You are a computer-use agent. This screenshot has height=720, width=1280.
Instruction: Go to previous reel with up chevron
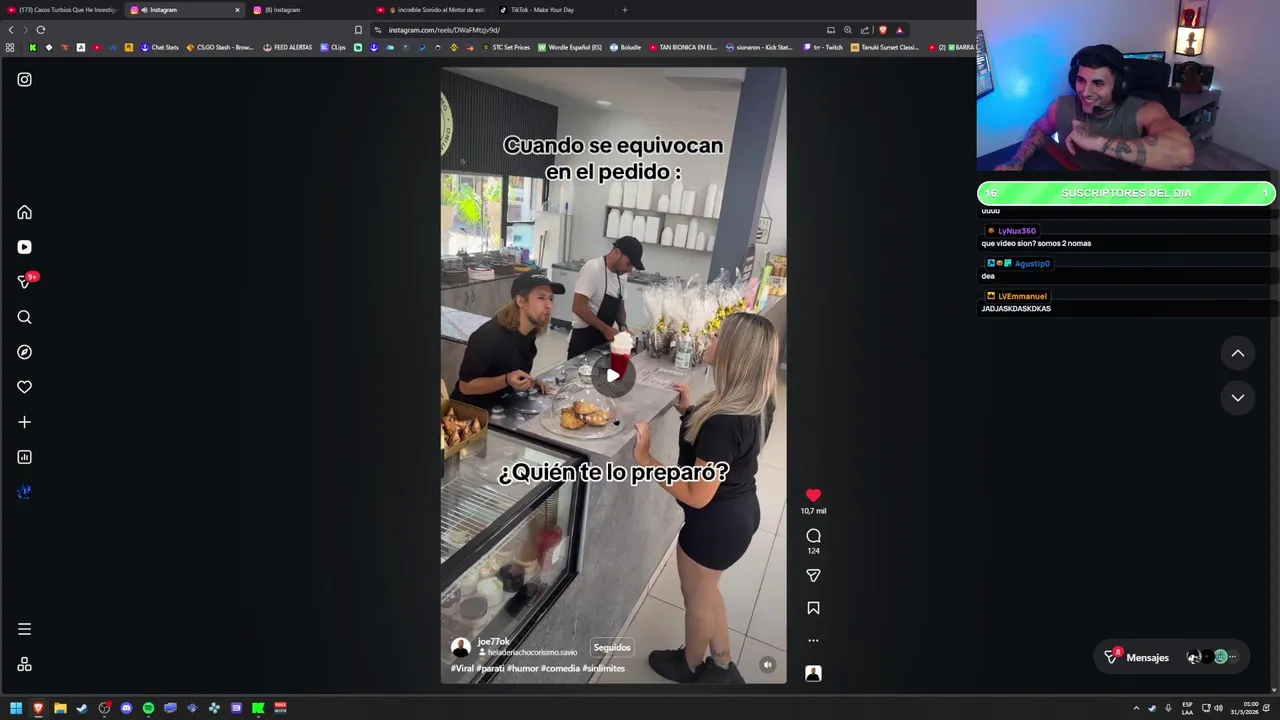(1237, 353)
